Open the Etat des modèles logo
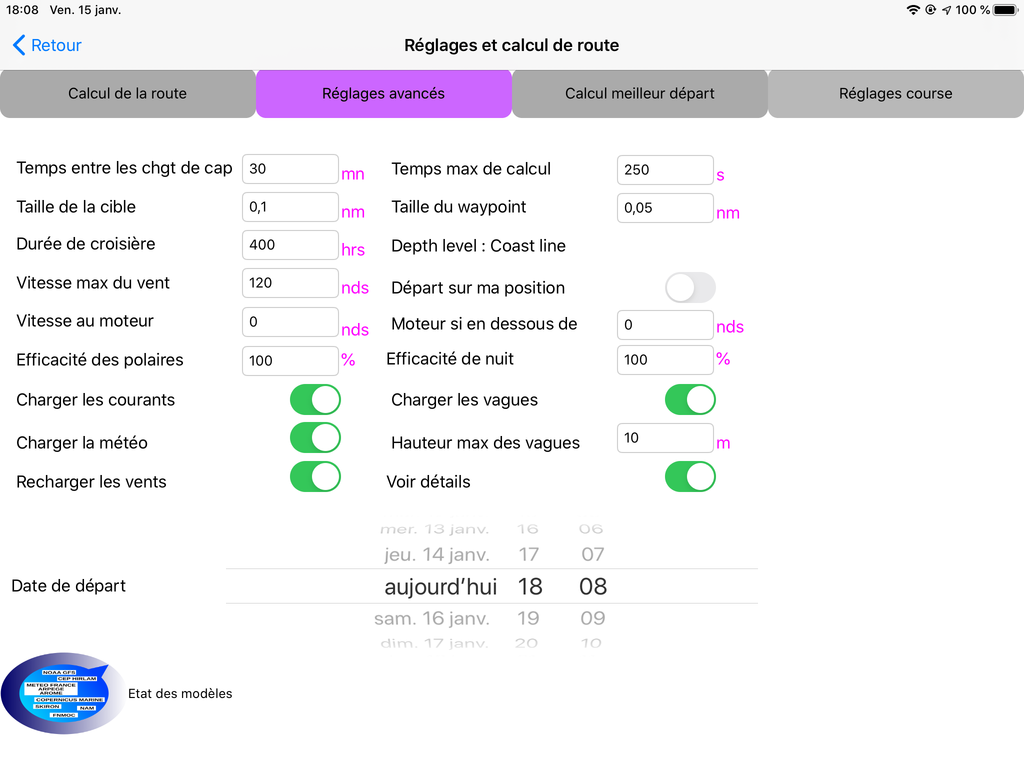Viewport: 1024px width, 768px height. (x=63, y=693)
